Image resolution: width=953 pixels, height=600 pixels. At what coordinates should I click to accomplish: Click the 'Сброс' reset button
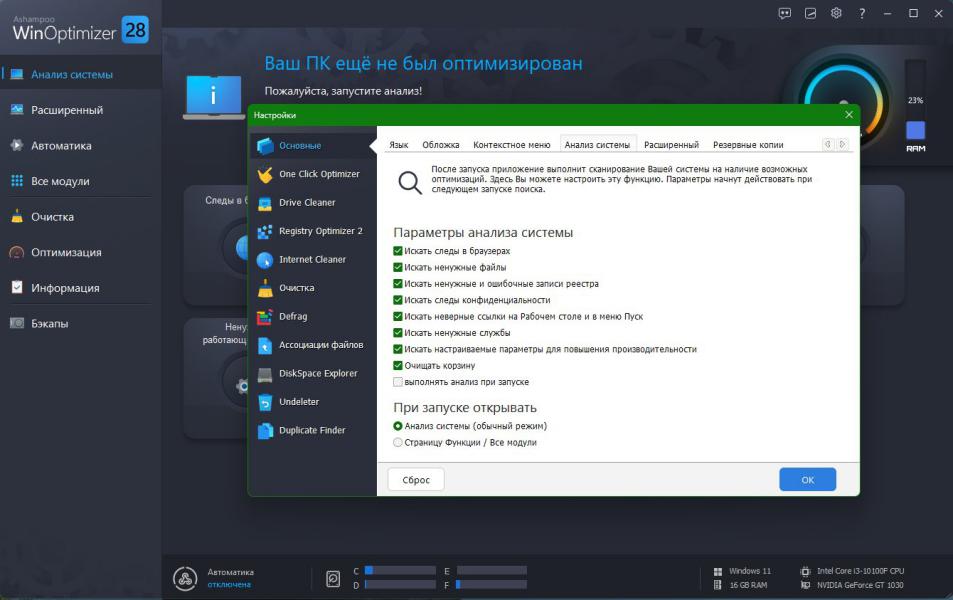point(416,480)
